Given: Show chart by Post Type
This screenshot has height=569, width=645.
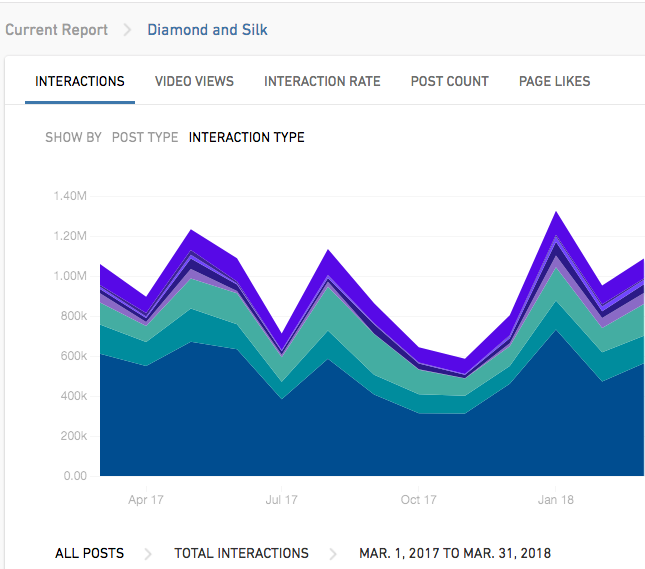Looking at the screenshot, I should click(x=145, y=137).
